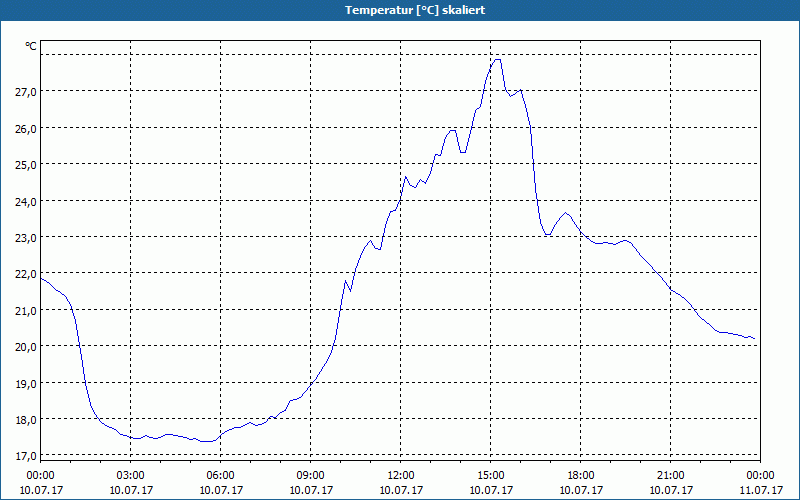This screenshot has width=800, height=500.
Task: Click the °C unit label on the y-axis
Action: click(31, 46)
